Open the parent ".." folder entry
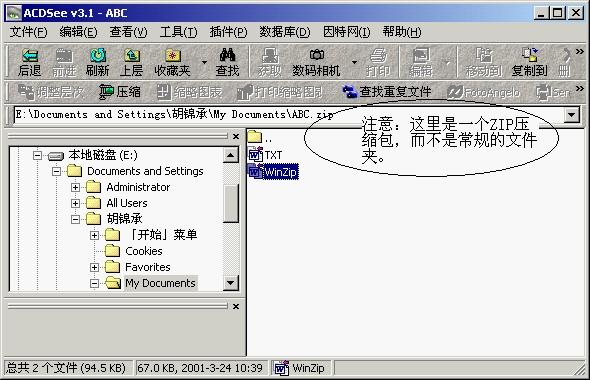Screen dimensions: 590x380 (x=260, y=137)
